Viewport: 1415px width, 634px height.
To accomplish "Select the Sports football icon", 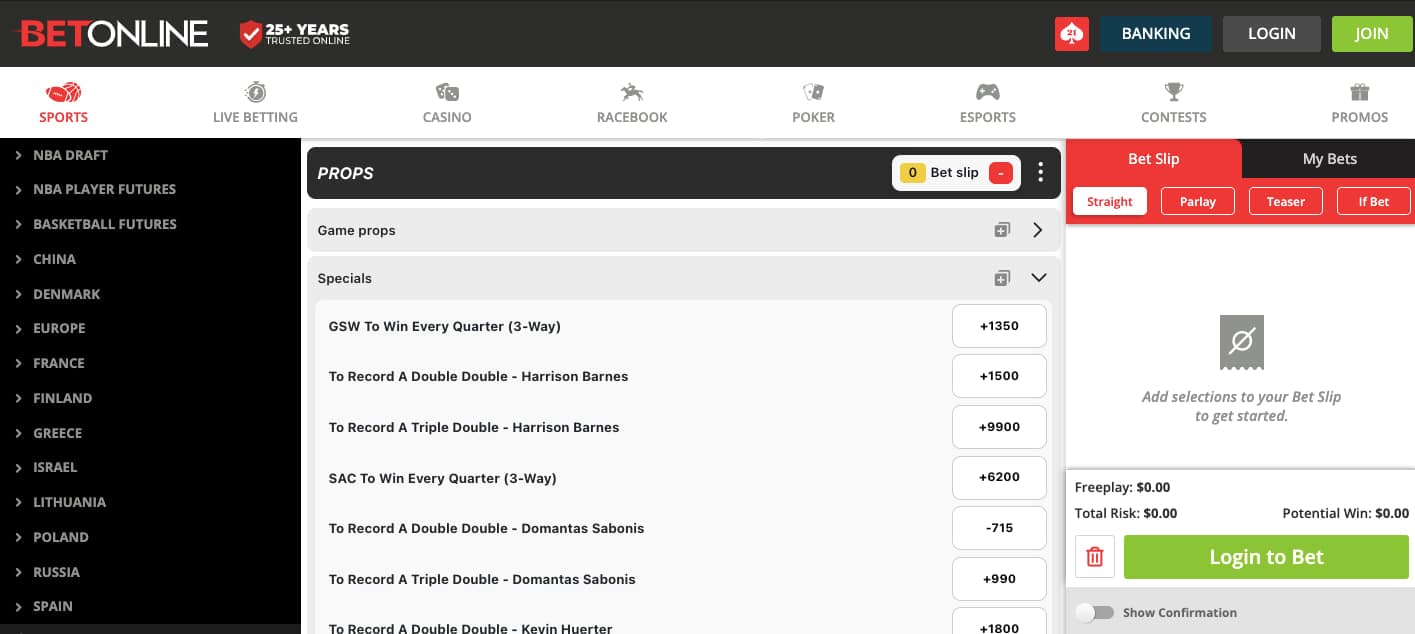I will (63, 93).
